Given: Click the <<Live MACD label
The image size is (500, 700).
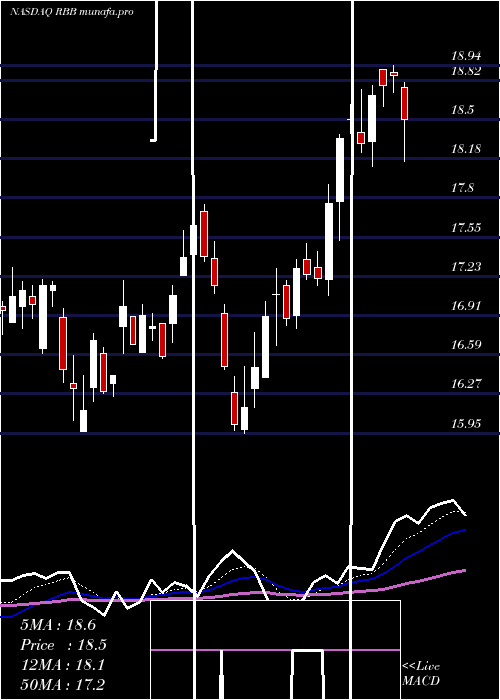Looking at the screenshot, I should [421, 673].
